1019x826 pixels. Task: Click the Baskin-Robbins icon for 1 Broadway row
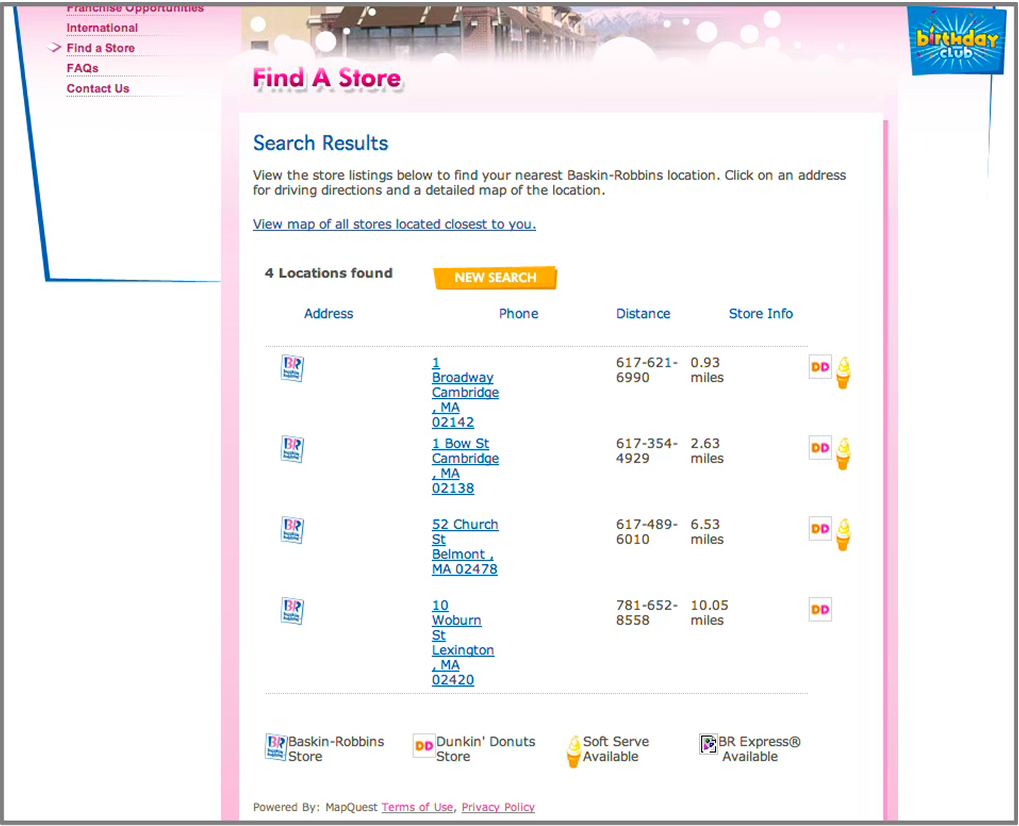(x=292, y=368)
